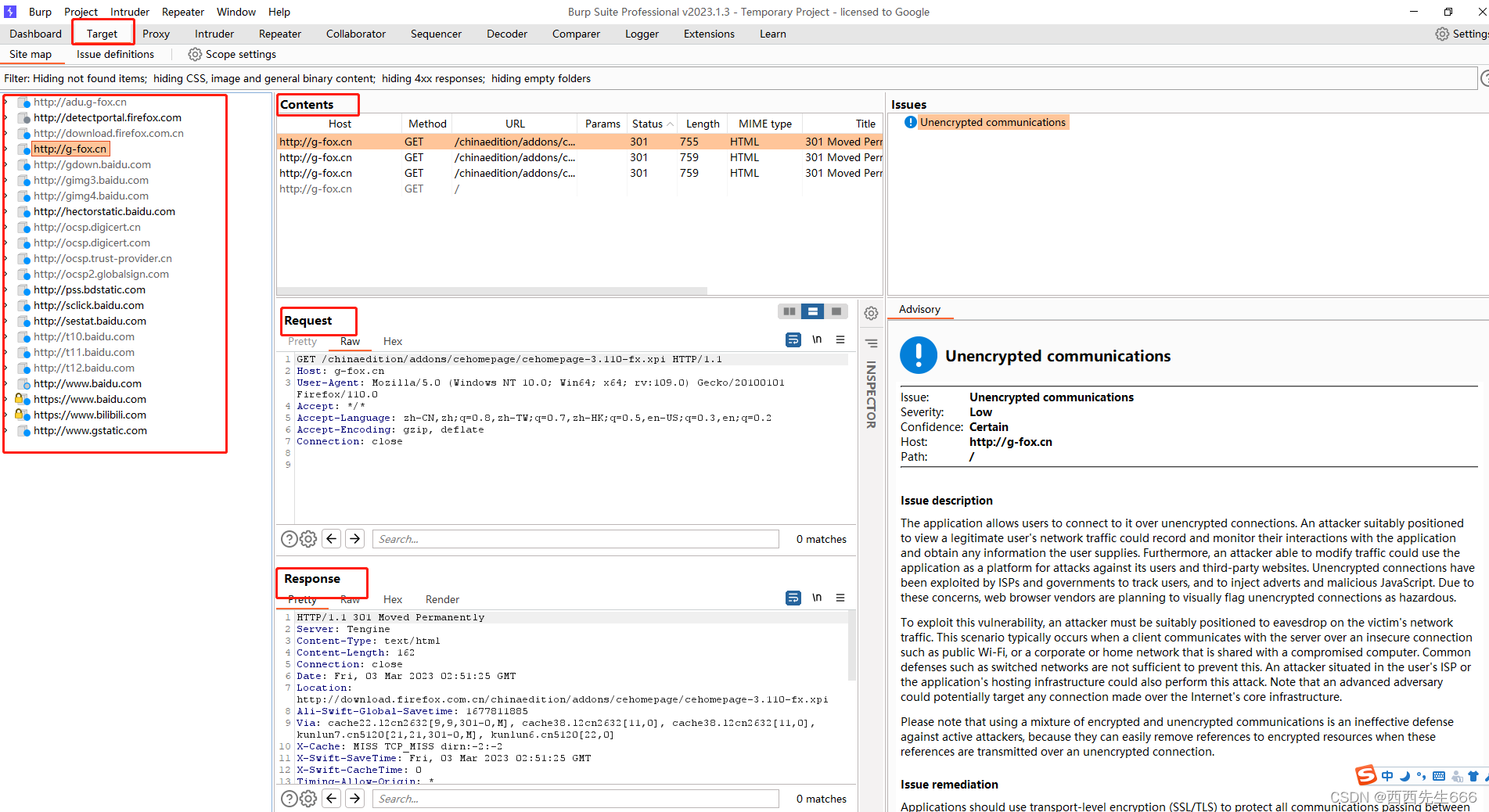Sort contents by Length column header
Viewport: 1489px width, 812px height.
(703, 124)
